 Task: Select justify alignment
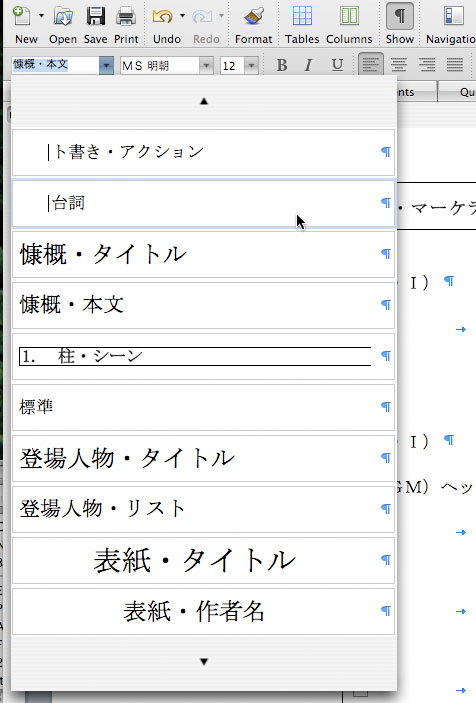454,65
